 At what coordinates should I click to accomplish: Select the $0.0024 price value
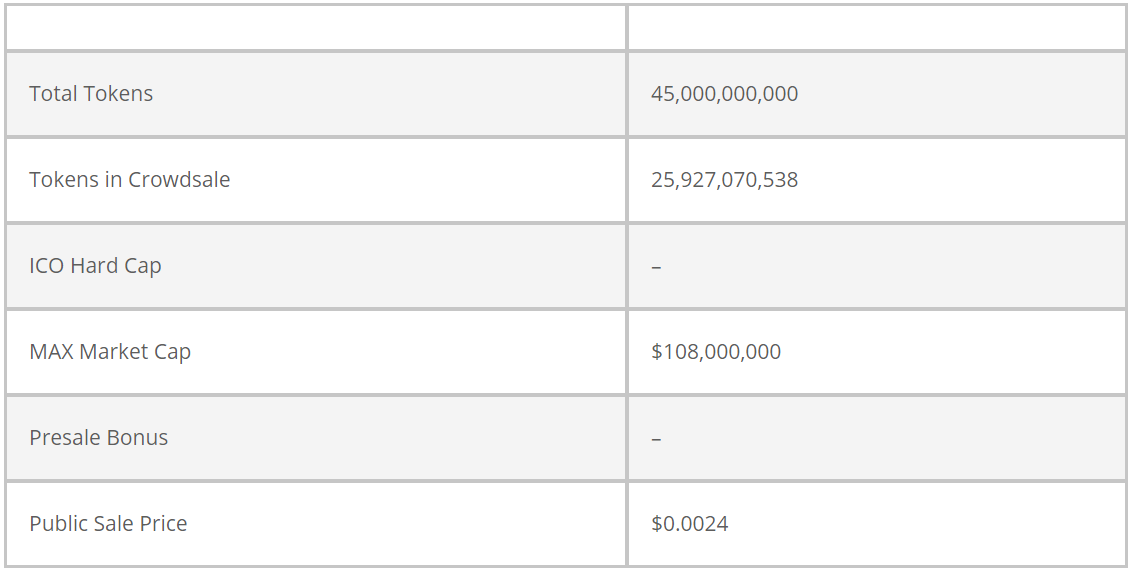[x=690, y=523]
